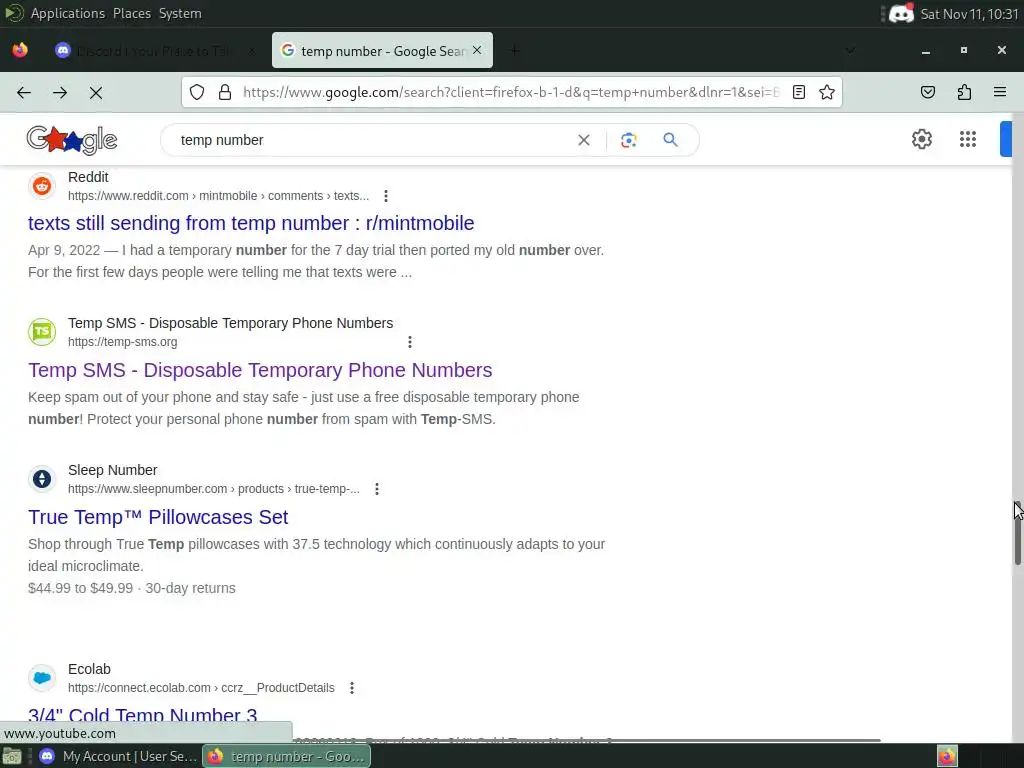The height and width of the screenshot is (768, 1024).
Task: Click the Firefox tray icon at bottom right
Action: 947,756
